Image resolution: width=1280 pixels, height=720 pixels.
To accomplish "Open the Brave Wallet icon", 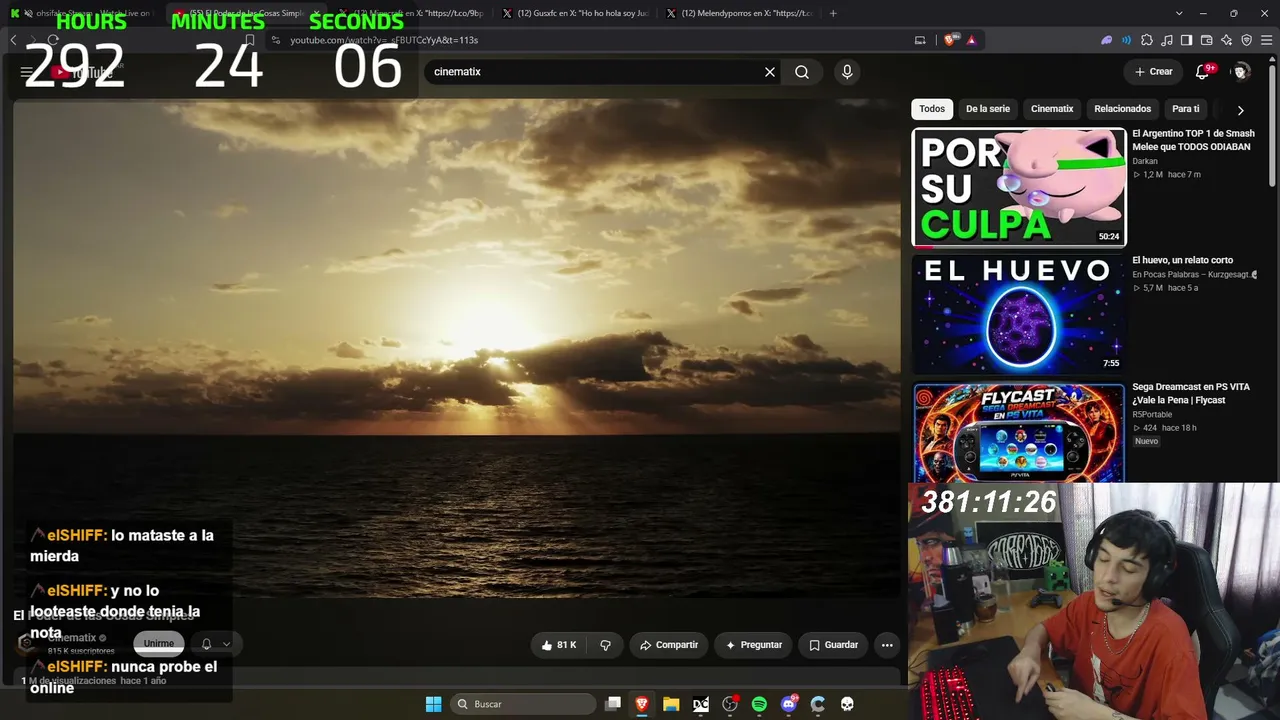I will (1207, 40).
